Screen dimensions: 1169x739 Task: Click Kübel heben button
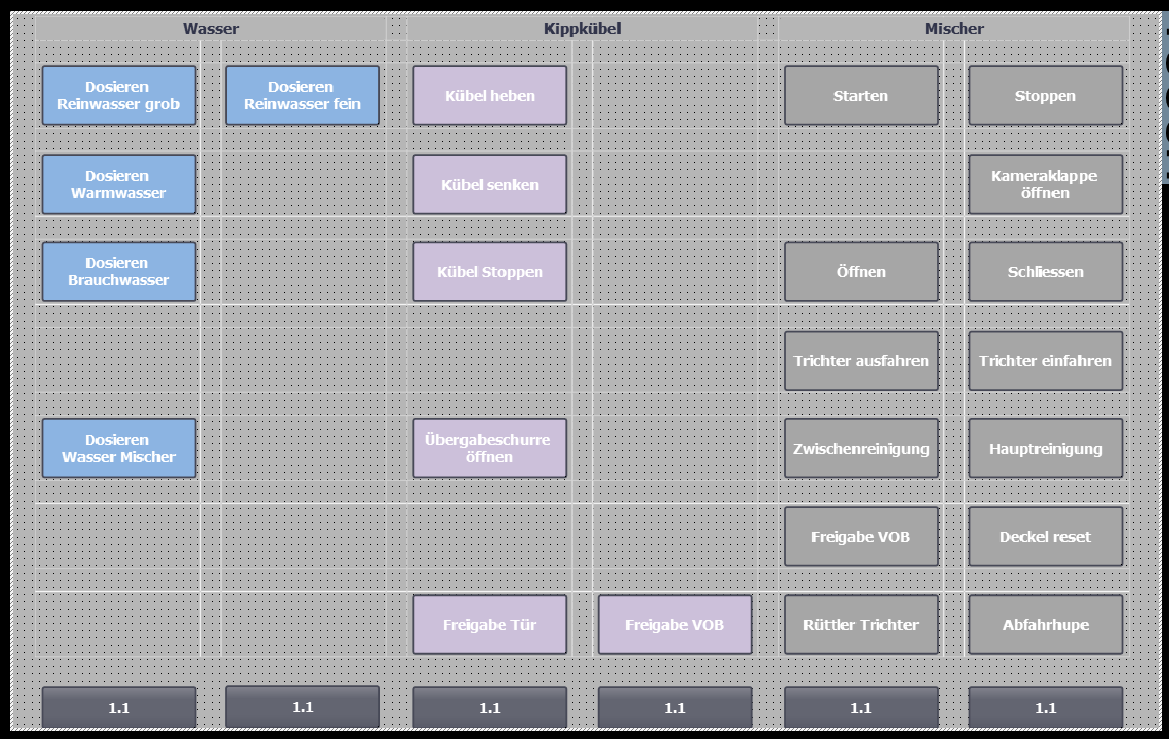[489, 95]
